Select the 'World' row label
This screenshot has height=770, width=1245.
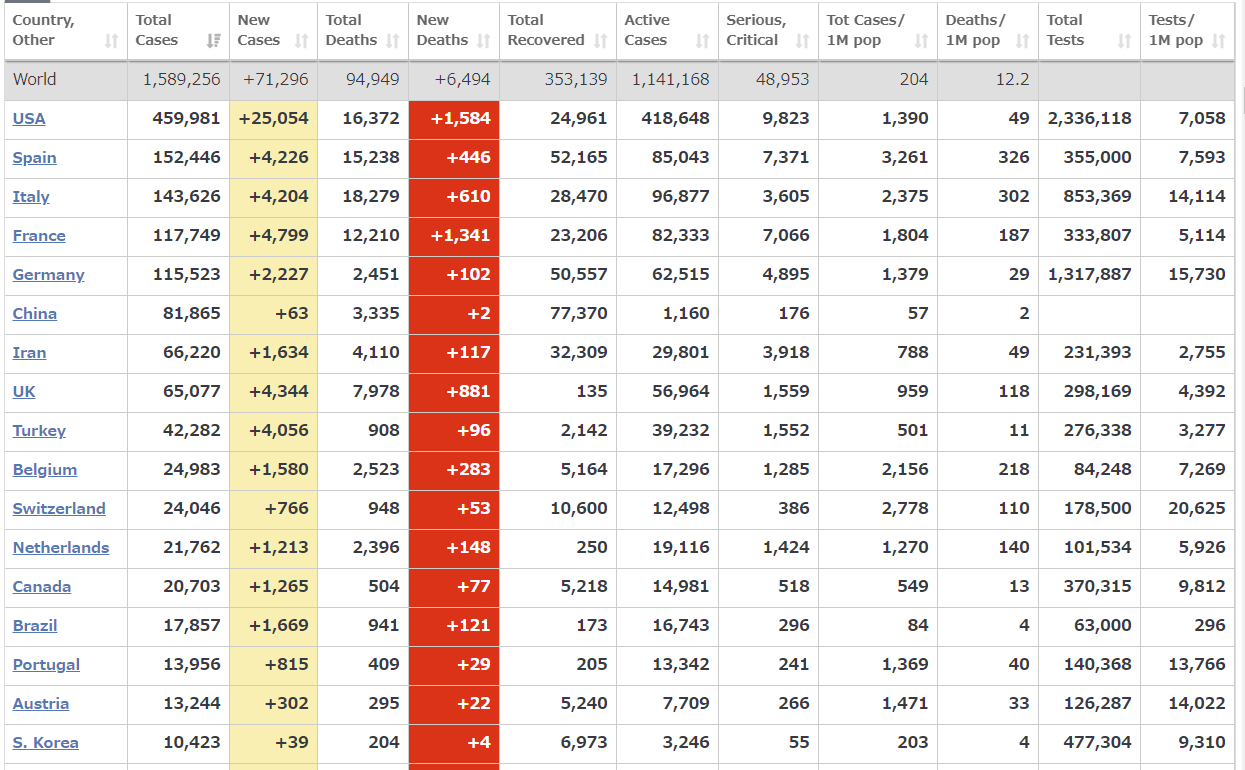[x=35, y=79]
